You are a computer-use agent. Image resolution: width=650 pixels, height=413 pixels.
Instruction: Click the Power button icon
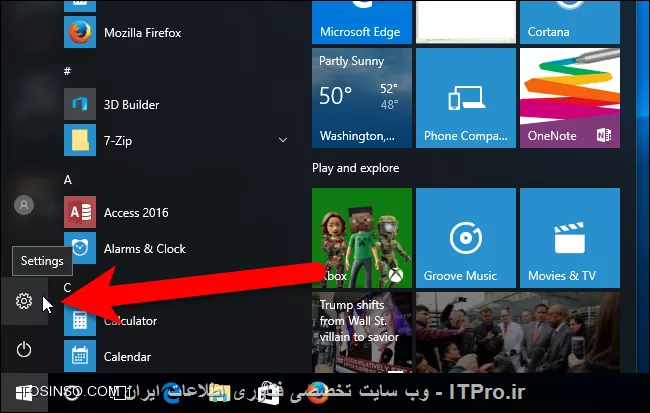24,349
